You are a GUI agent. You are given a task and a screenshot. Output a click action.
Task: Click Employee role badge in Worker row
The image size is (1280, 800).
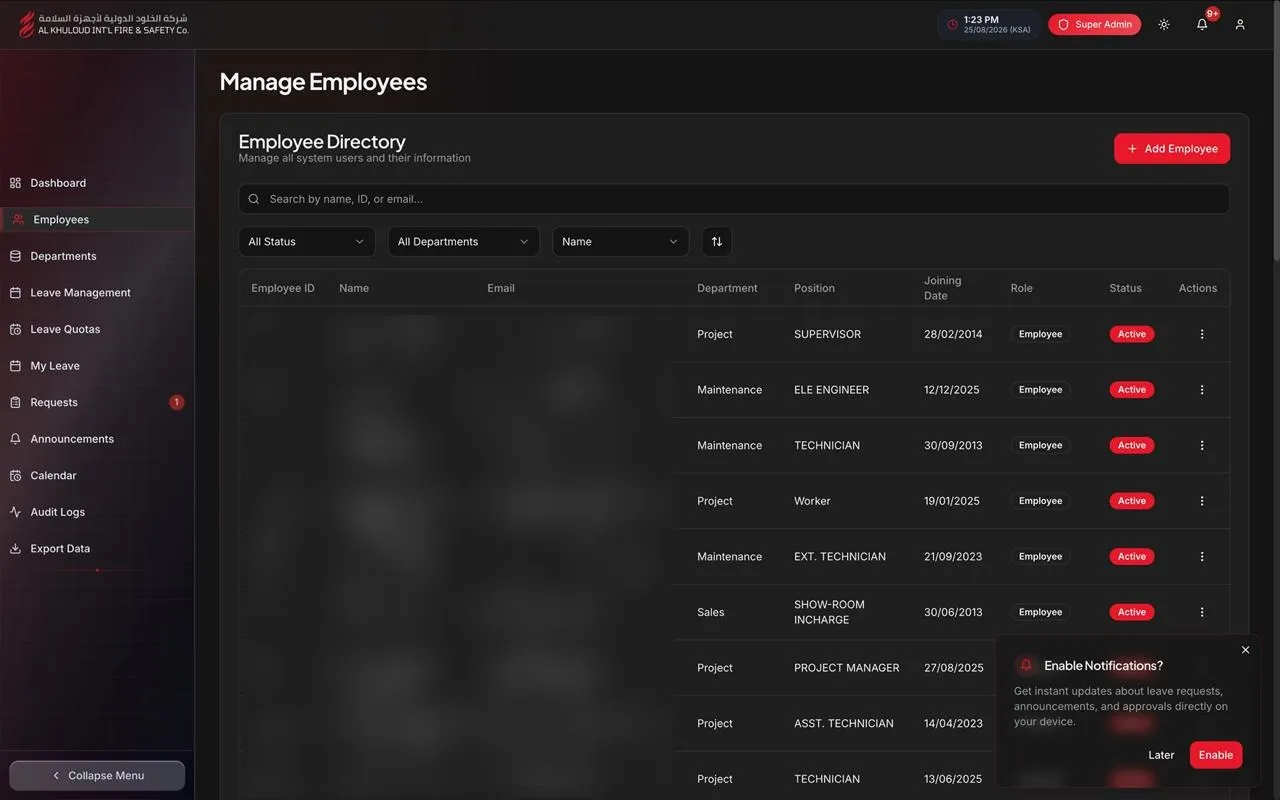point(1040,501)
